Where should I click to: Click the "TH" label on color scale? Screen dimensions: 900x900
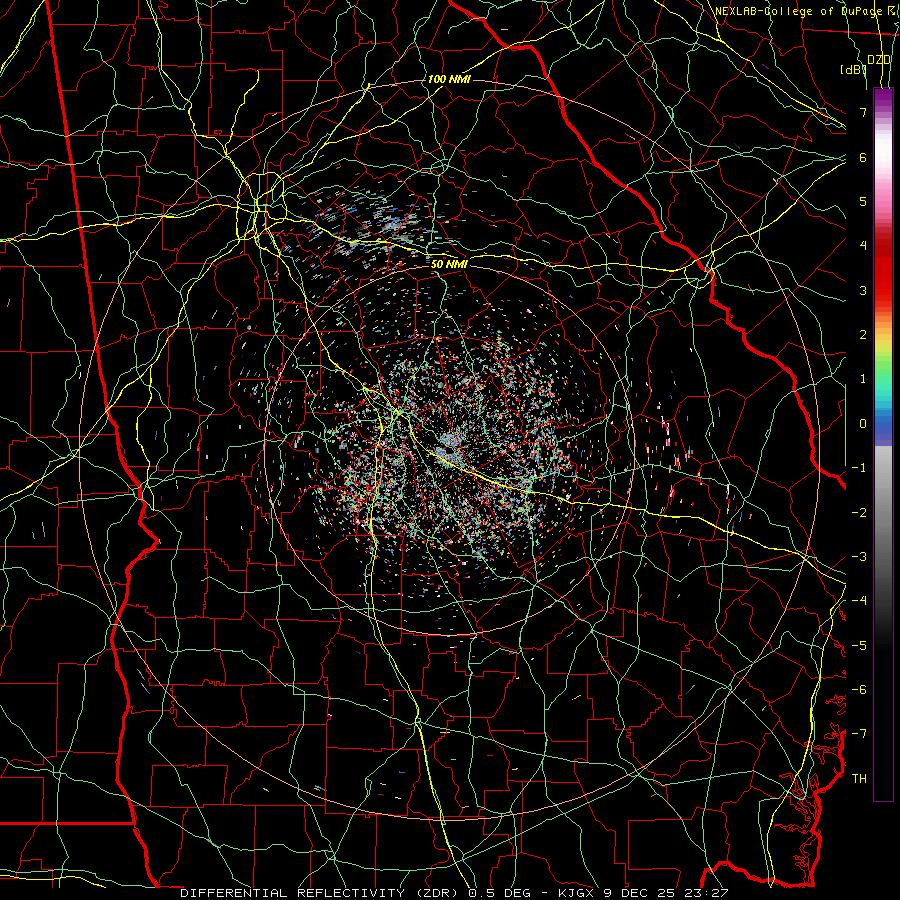(859, 779)
